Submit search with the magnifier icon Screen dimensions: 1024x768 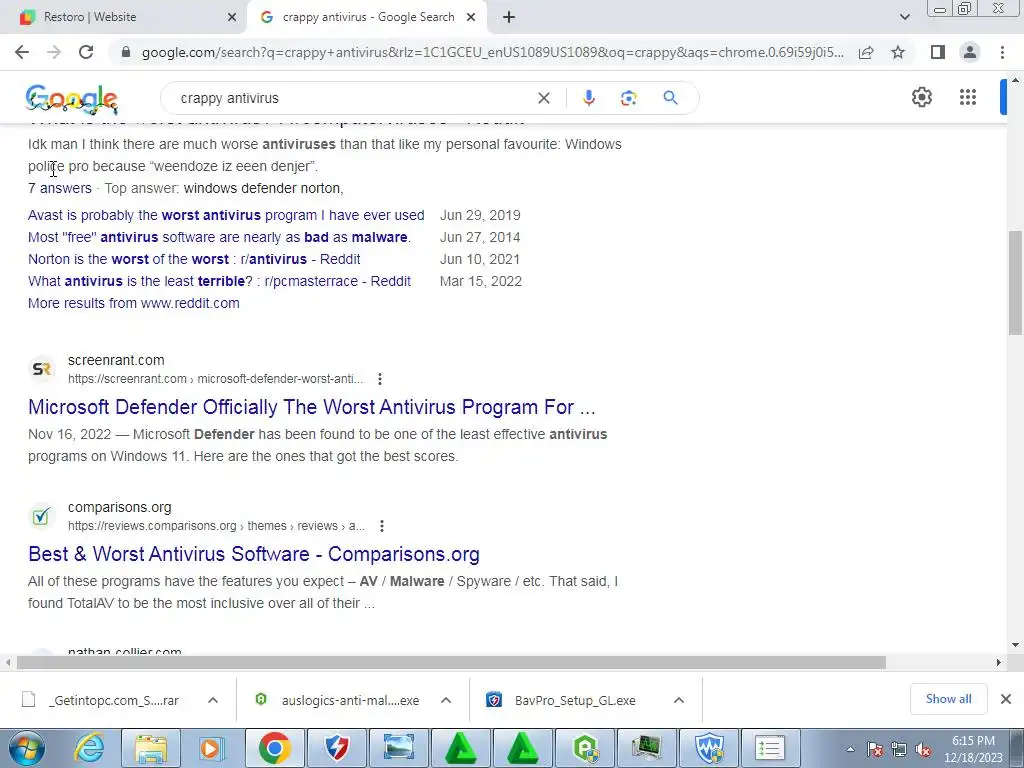click(x=670, y=98)
